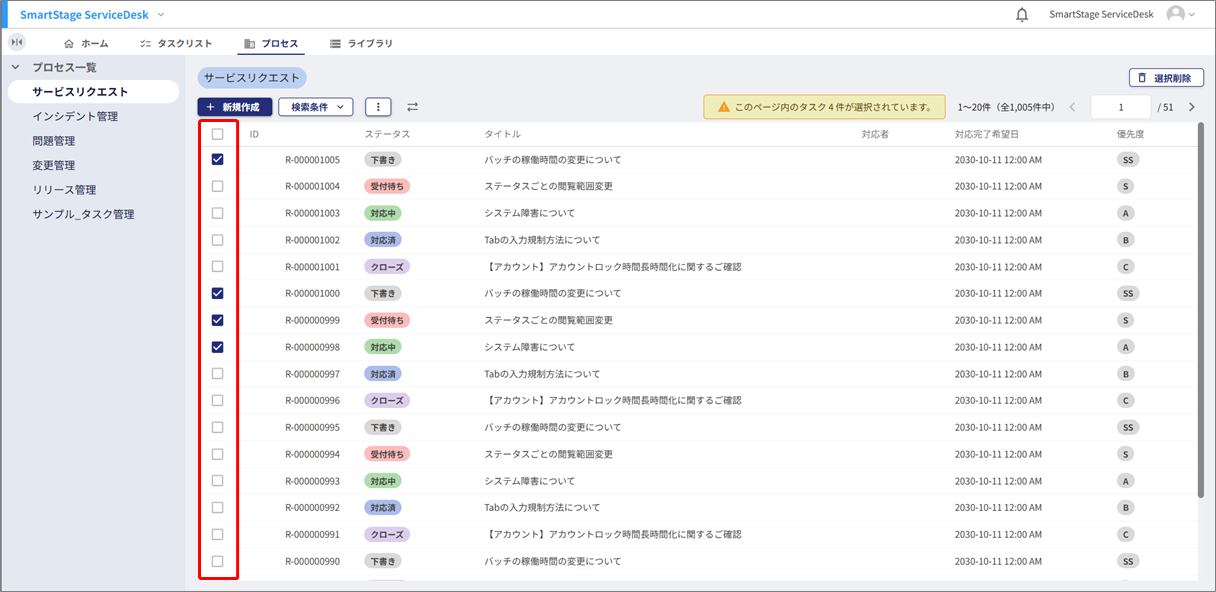Open the three-dot more options menu
The image size is (1216, 592).
coord(378,107)
